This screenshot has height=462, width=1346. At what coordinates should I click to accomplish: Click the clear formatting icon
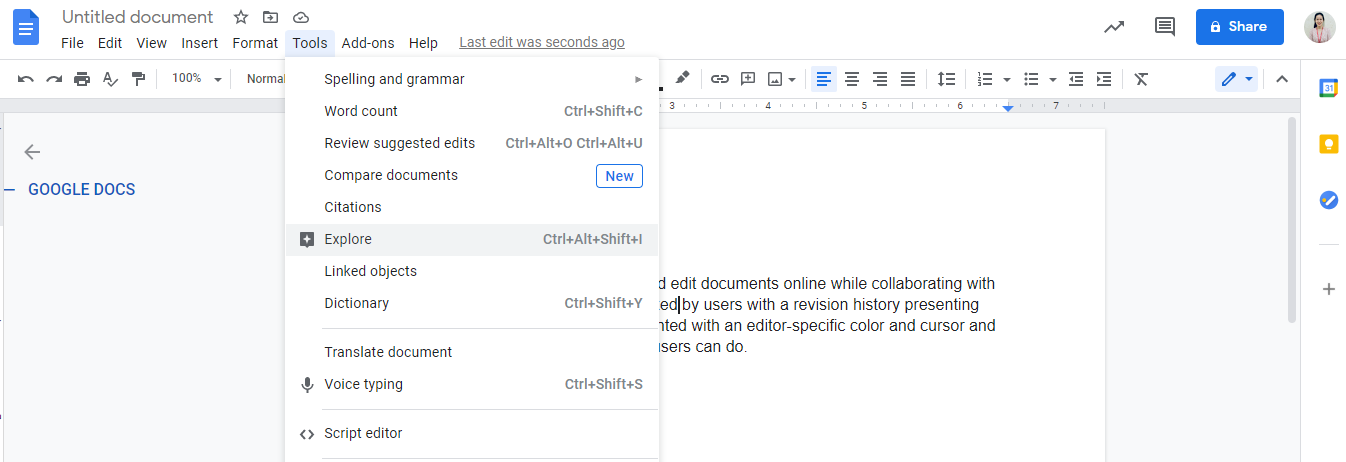tap(1141, 79)
